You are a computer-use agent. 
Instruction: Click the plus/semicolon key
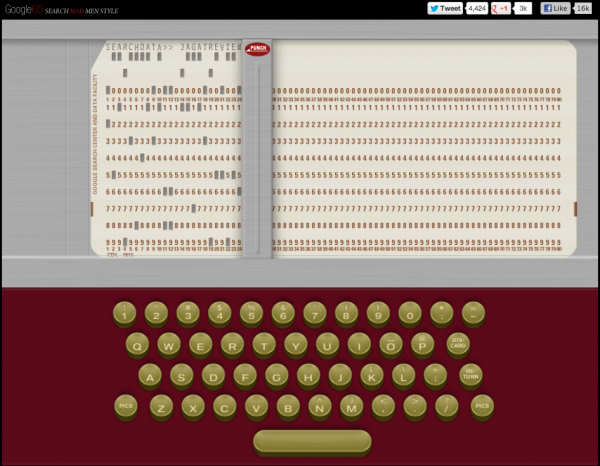435,376
